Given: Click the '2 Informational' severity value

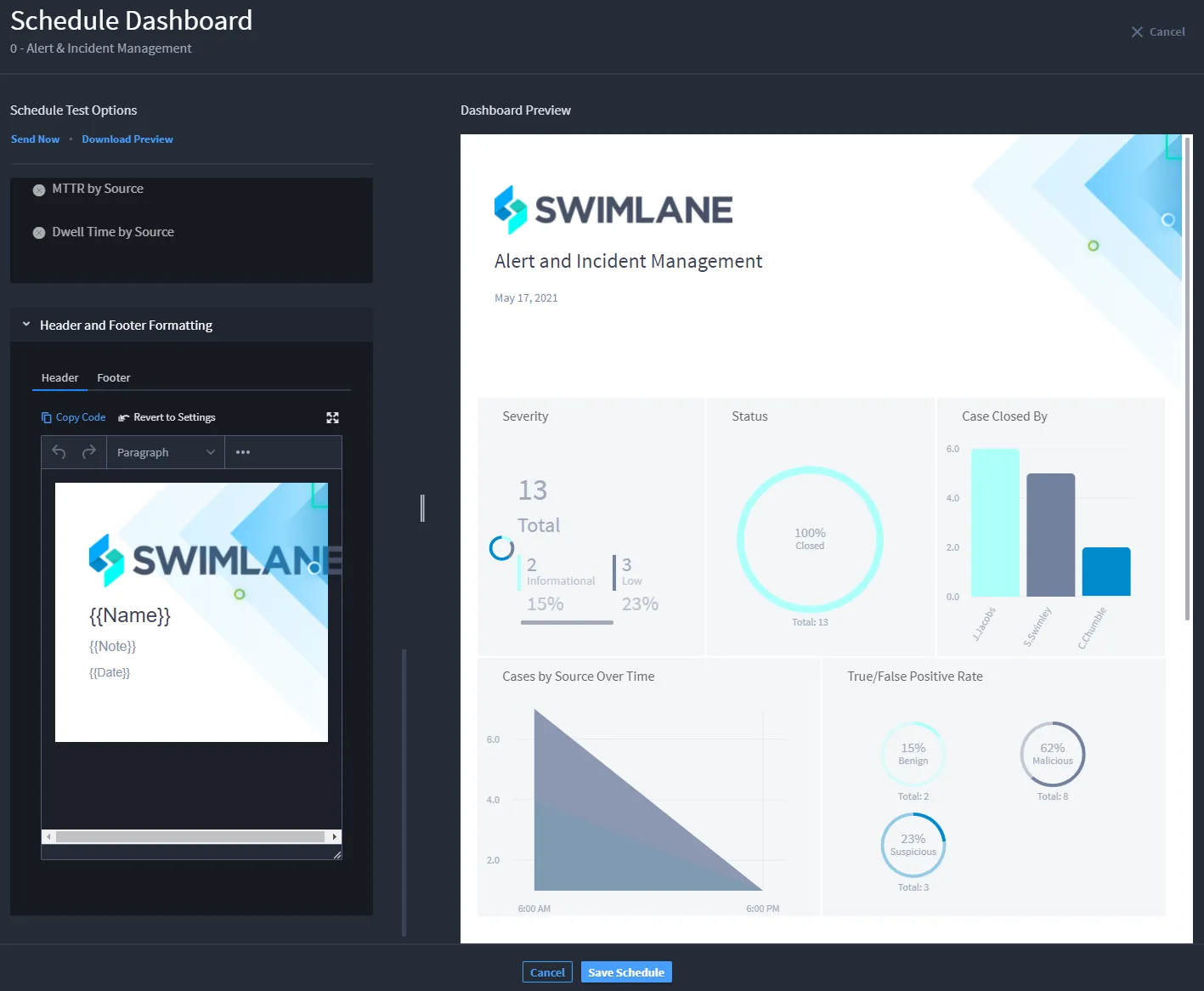Looking at the screenshot, I should 561,571.
